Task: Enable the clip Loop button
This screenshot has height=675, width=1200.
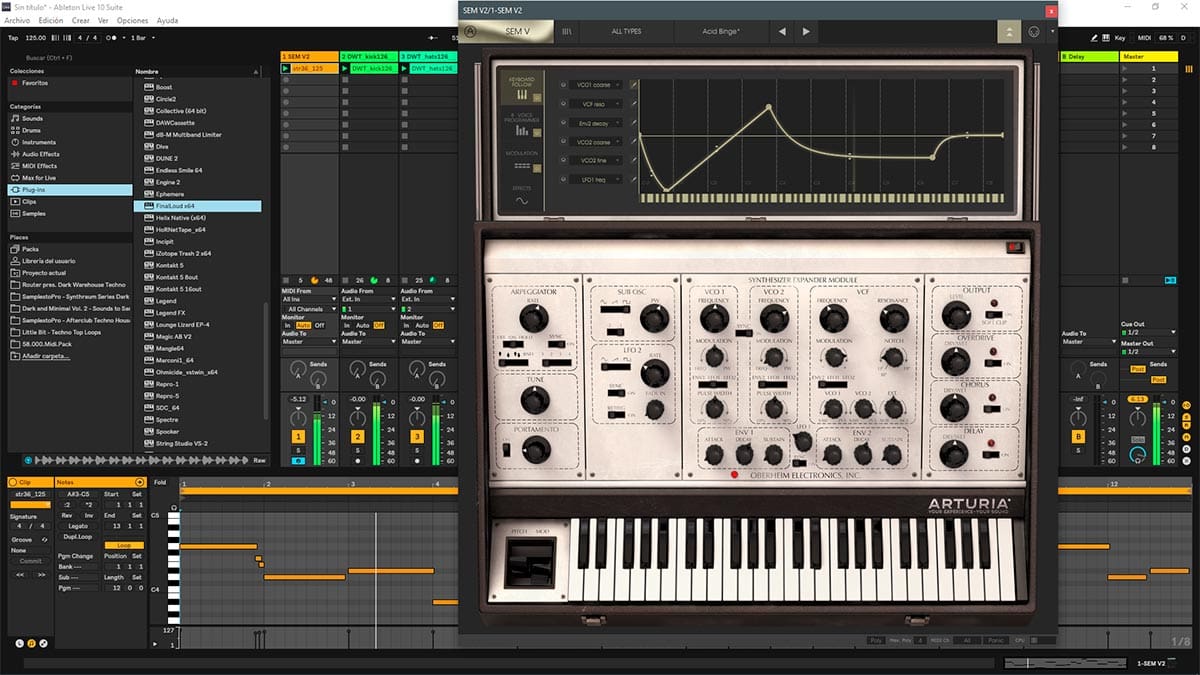Action: (124, 545)
